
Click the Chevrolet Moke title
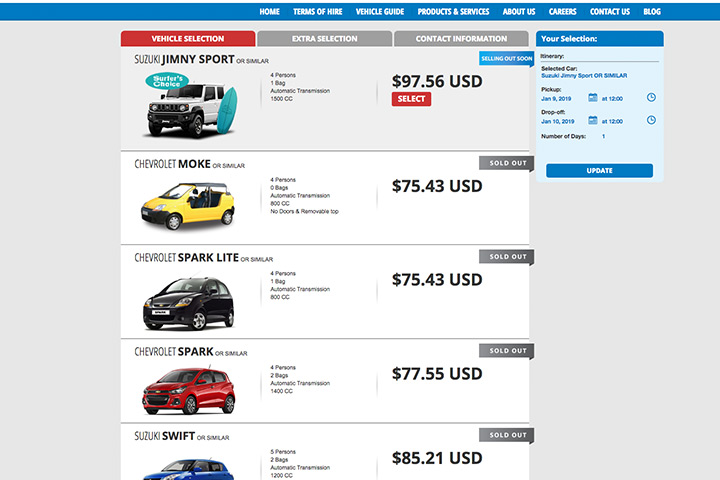click(189, 164)
